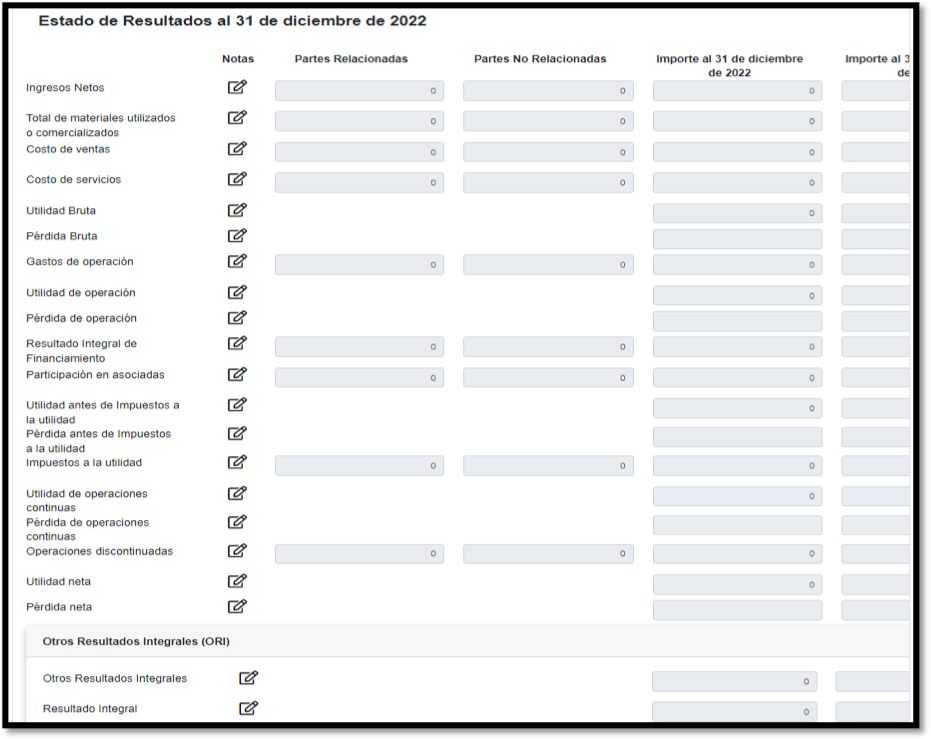
Task: Edit the note for Utilidad Bruta
Action: (237, 210)
